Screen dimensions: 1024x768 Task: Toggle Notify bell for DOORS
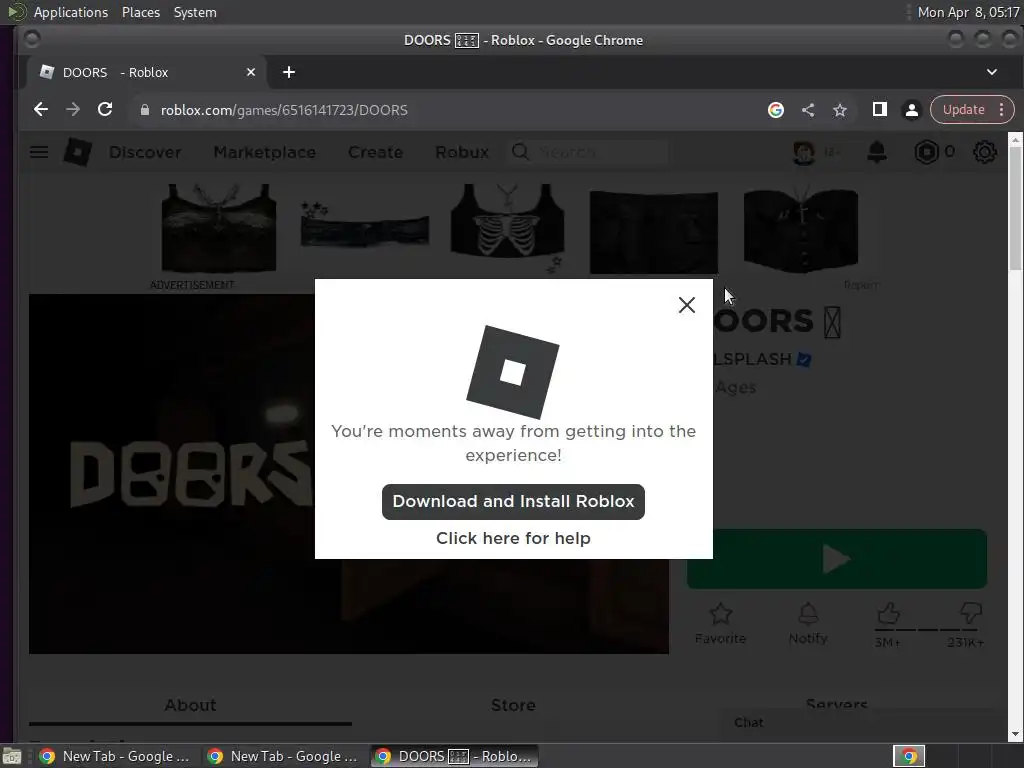(x=808, y=624)
